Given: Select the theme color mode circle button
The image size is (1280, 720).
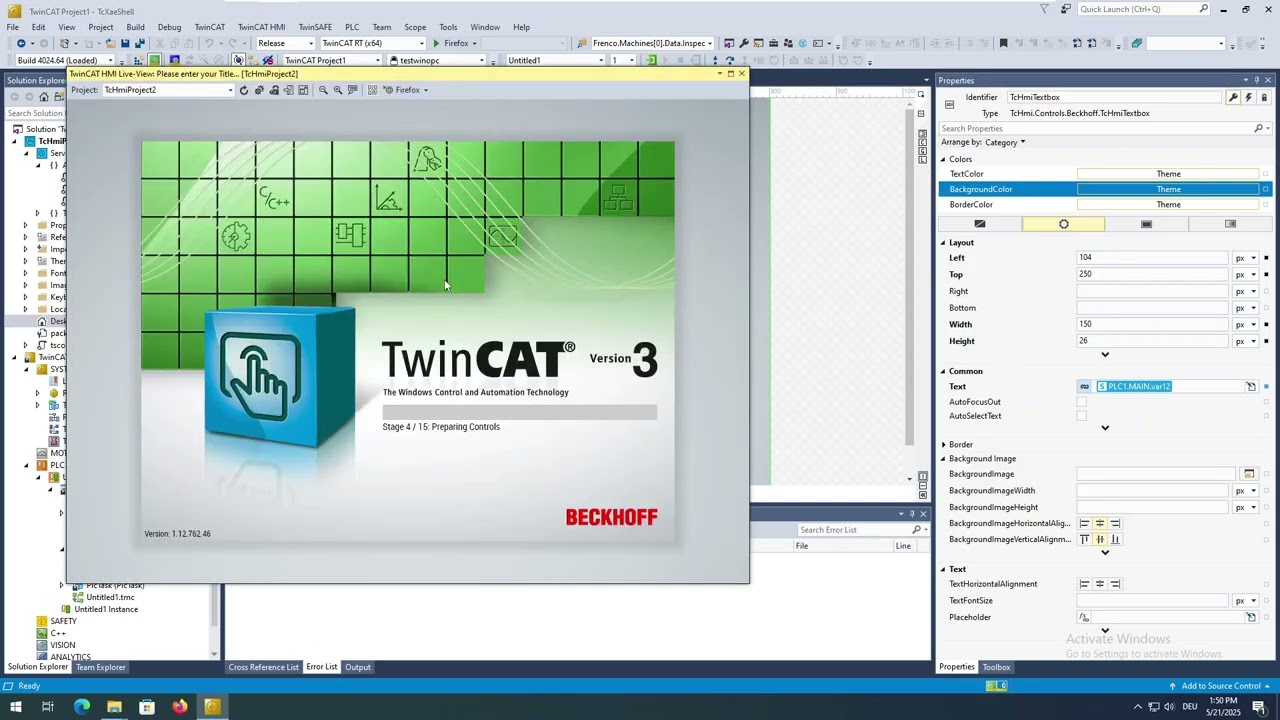Looking at the screenshot, I should pos(1063,224).
